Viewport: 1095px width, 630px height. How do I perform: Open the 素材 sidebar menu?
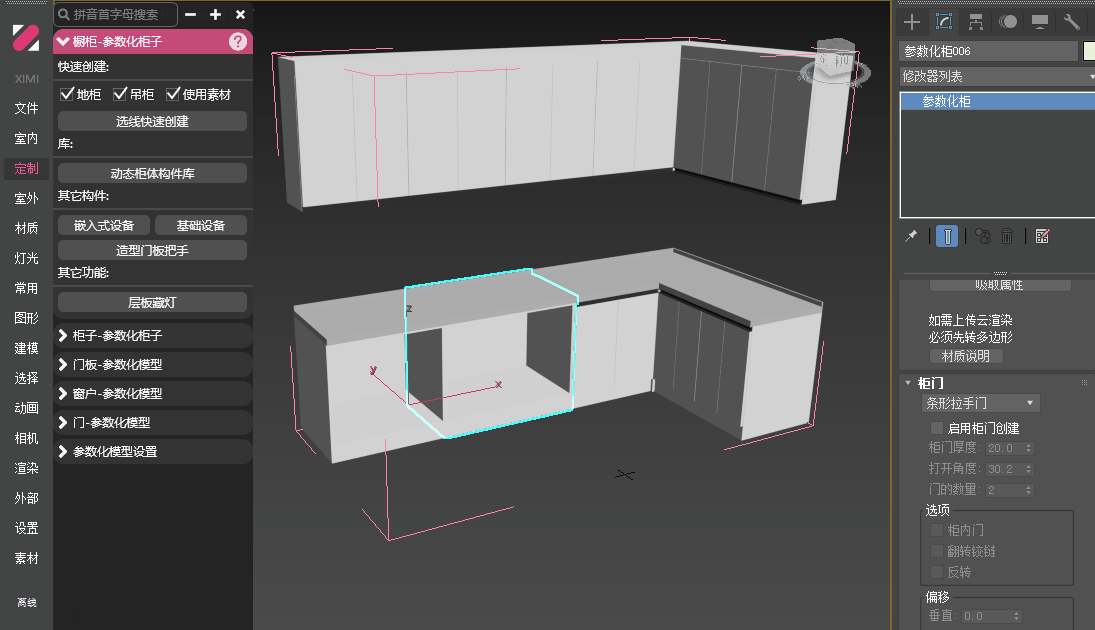tap(27, 558)
